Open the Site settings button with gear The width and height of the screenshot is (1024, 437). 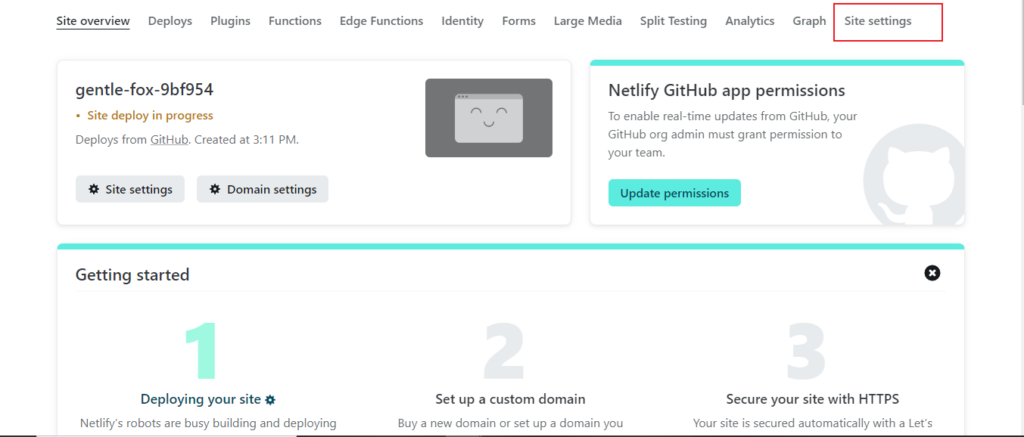tap(130, 189)
